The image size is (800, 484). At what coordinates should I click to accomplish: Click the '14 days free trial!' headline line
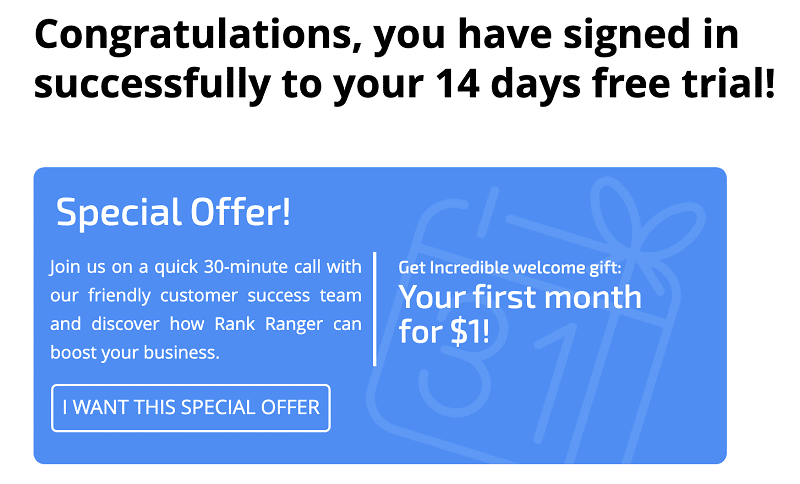[605, 83]
